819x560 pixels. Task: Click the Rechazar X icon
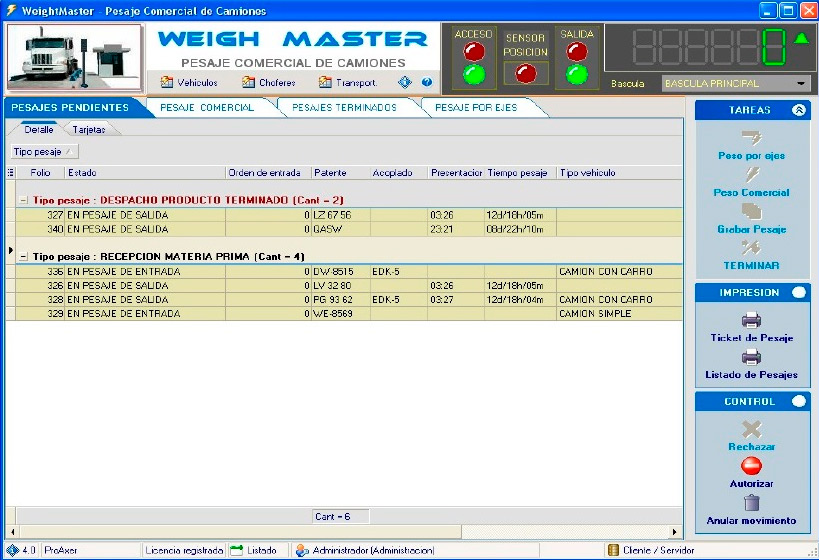click(x=751, y=429)
